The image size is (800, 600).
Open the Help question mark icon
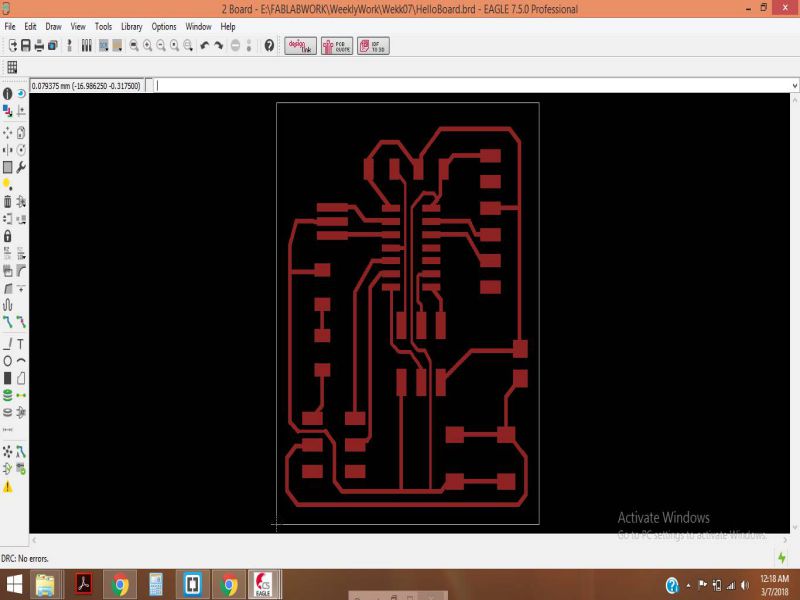click(269, 46)
